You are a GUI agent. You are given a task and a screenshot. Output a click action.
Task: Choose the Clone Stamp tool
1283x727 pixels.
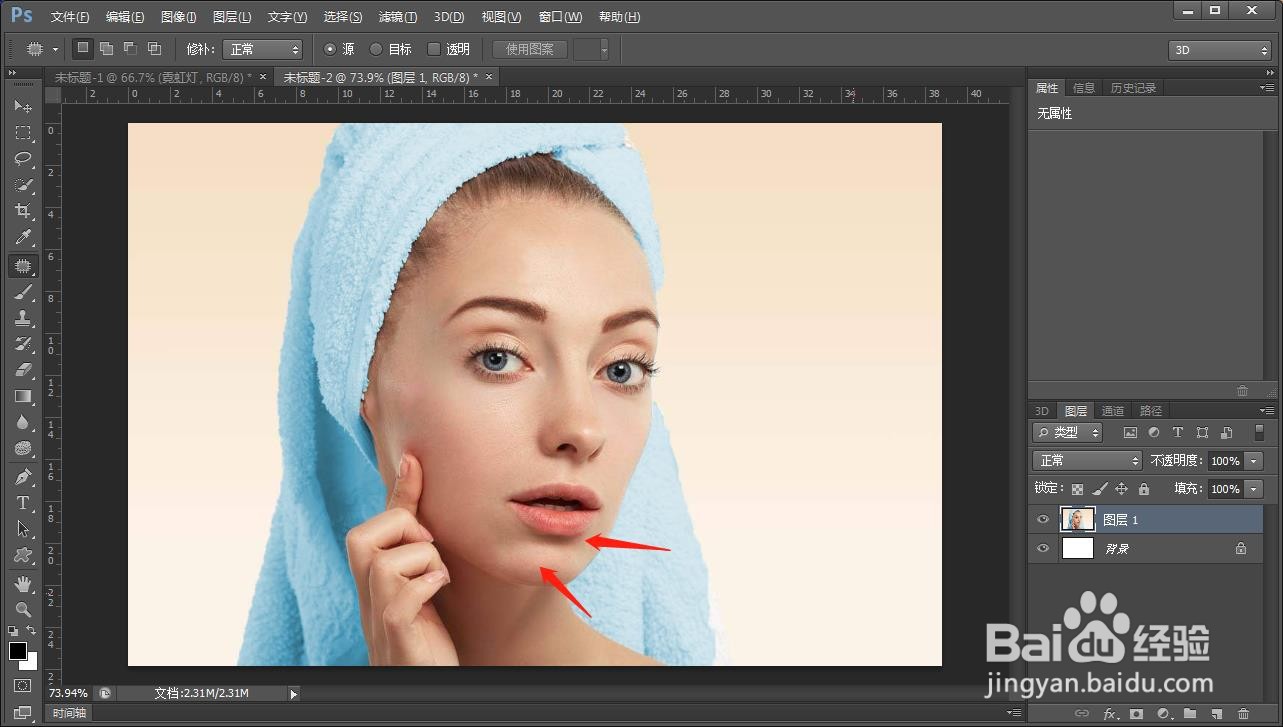pyautogui.click(x=23, y=318)
